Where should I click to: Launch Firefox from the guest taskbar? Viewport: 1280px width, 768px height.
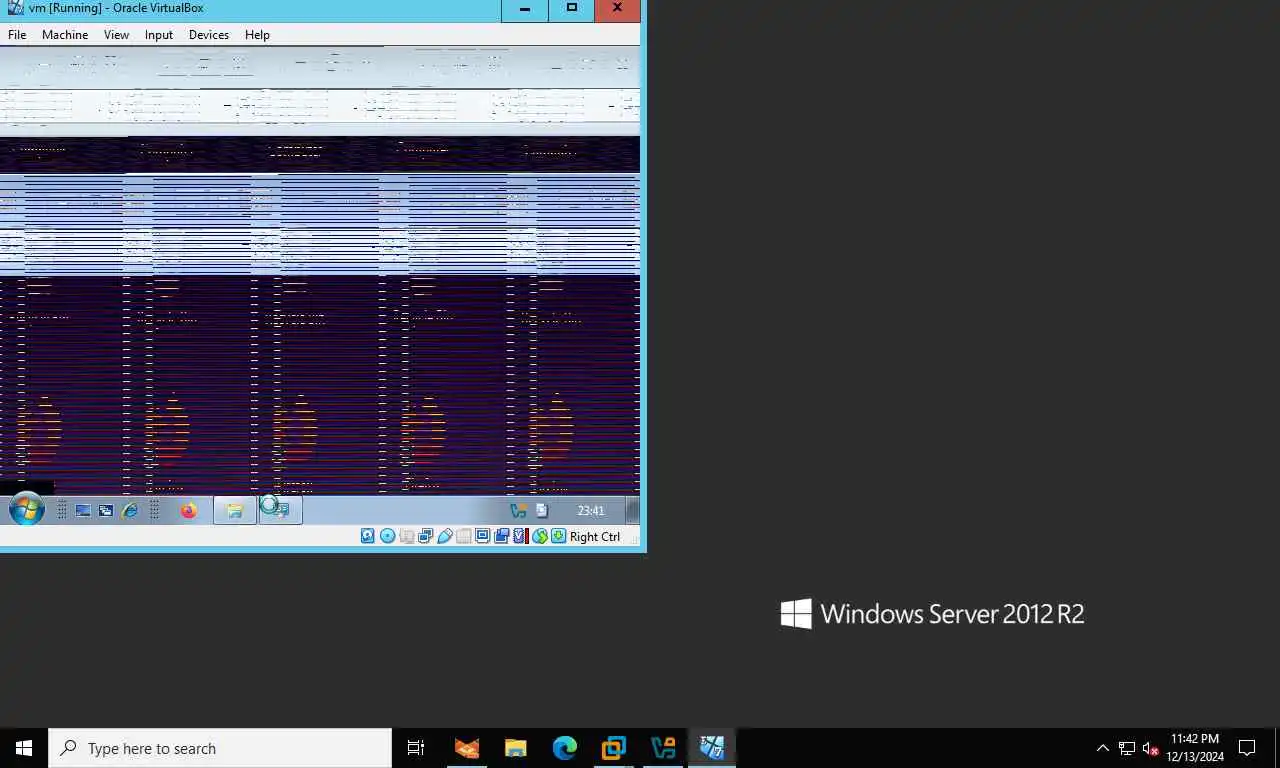188,510
